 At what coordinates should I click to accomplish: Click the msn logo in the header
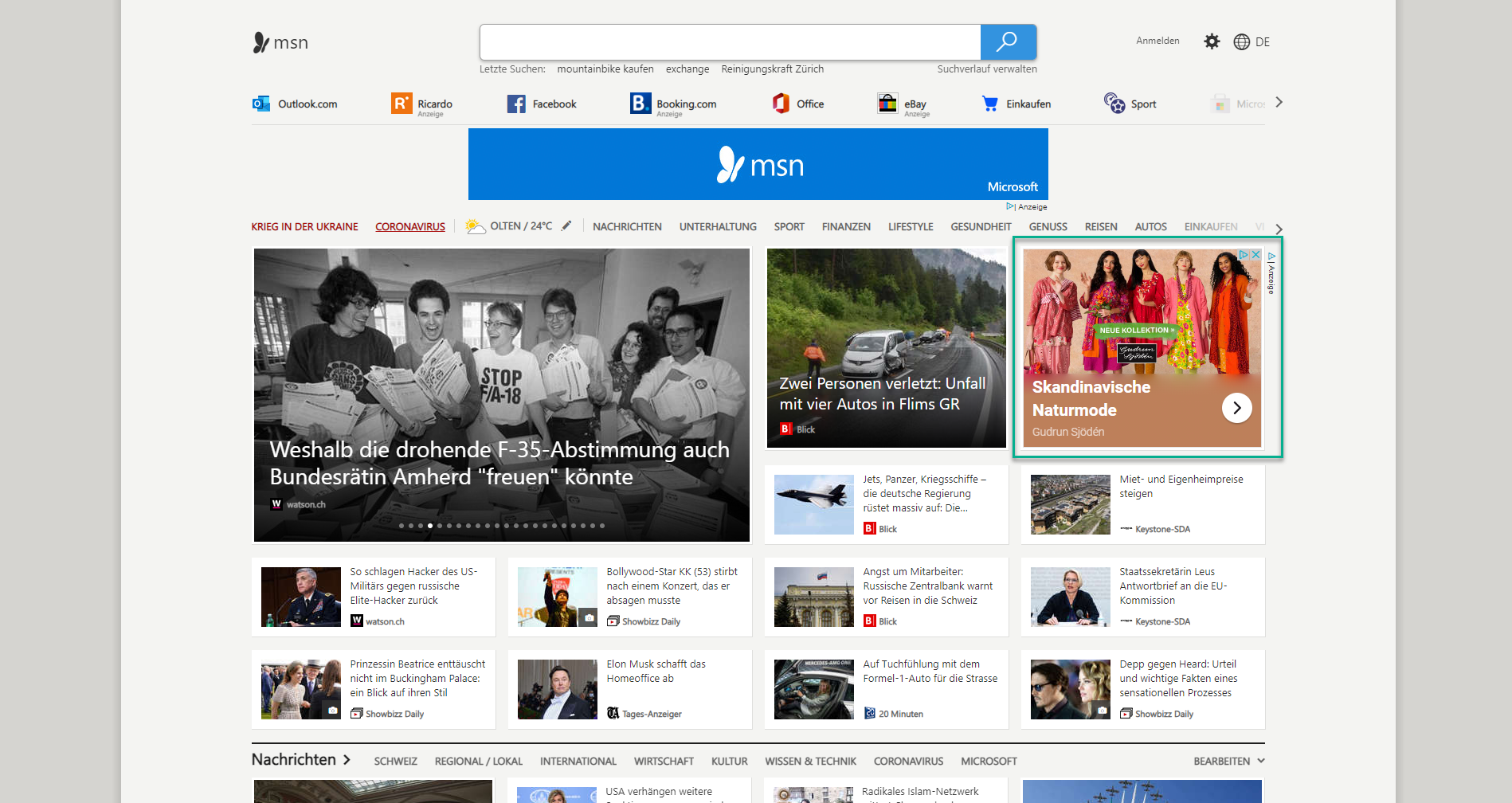pyautogui.click(x=280, y=42)
